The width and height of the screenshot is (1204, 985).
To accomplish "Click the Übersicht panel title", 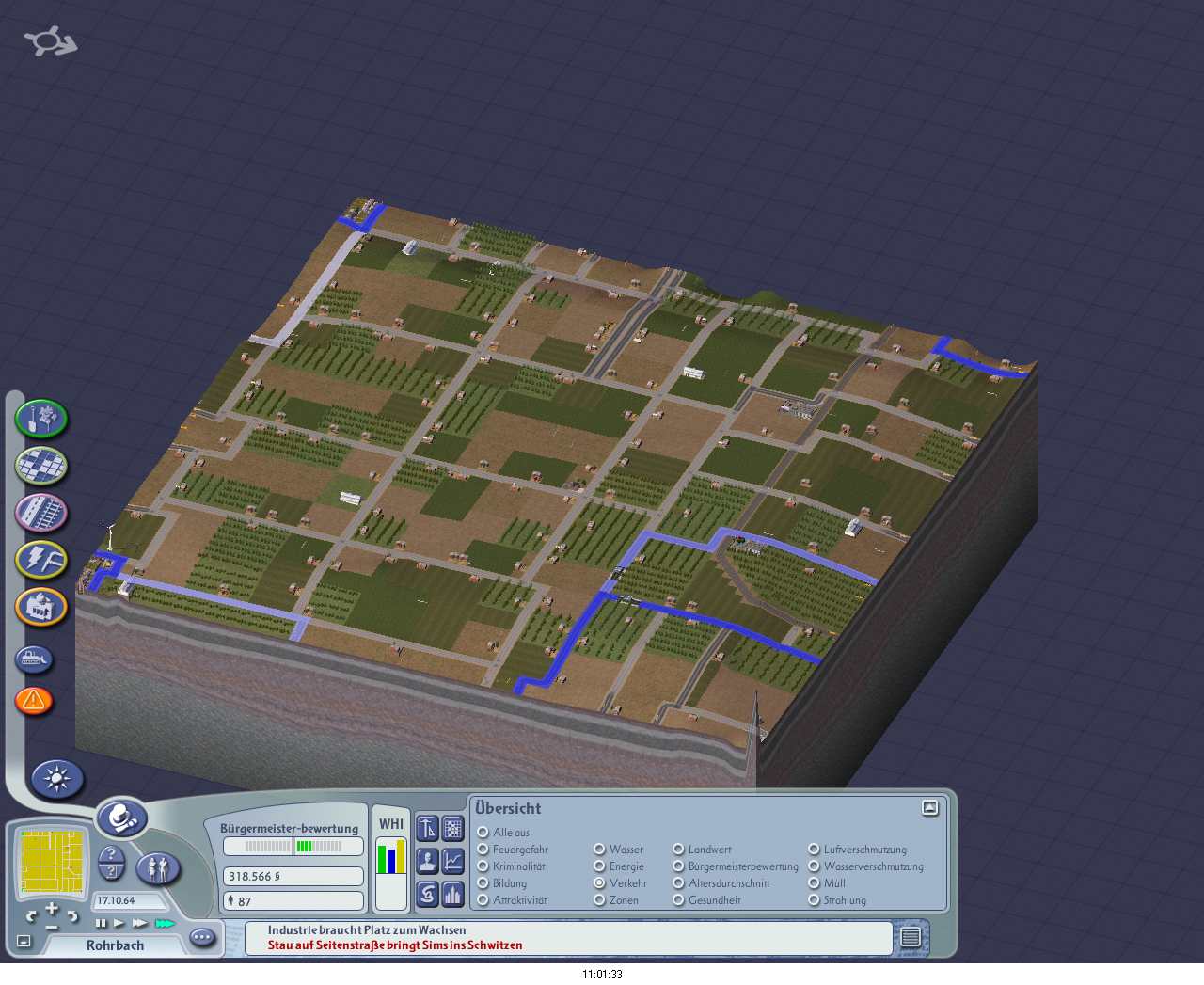I will pos(508,808).
